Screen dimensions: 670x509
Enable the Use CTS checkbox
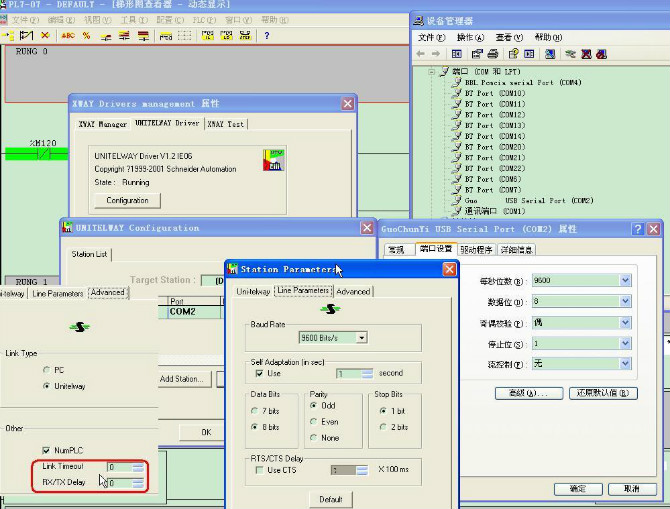tap(259, 470)
